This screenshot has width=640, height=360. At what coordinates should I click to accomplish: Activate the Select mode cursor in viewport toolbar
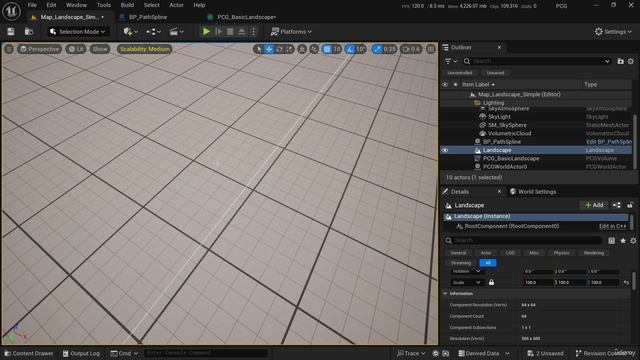pos(259,49)
